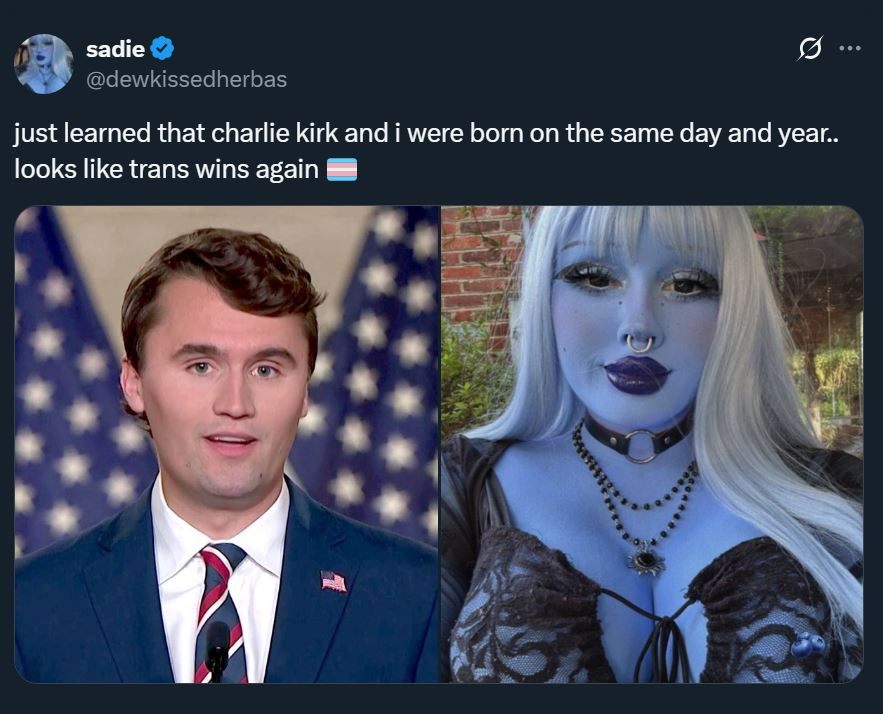This screenshot has width=883, height=714.
Task: Click the American flag lapel pin
Action: tap(333, 581)
